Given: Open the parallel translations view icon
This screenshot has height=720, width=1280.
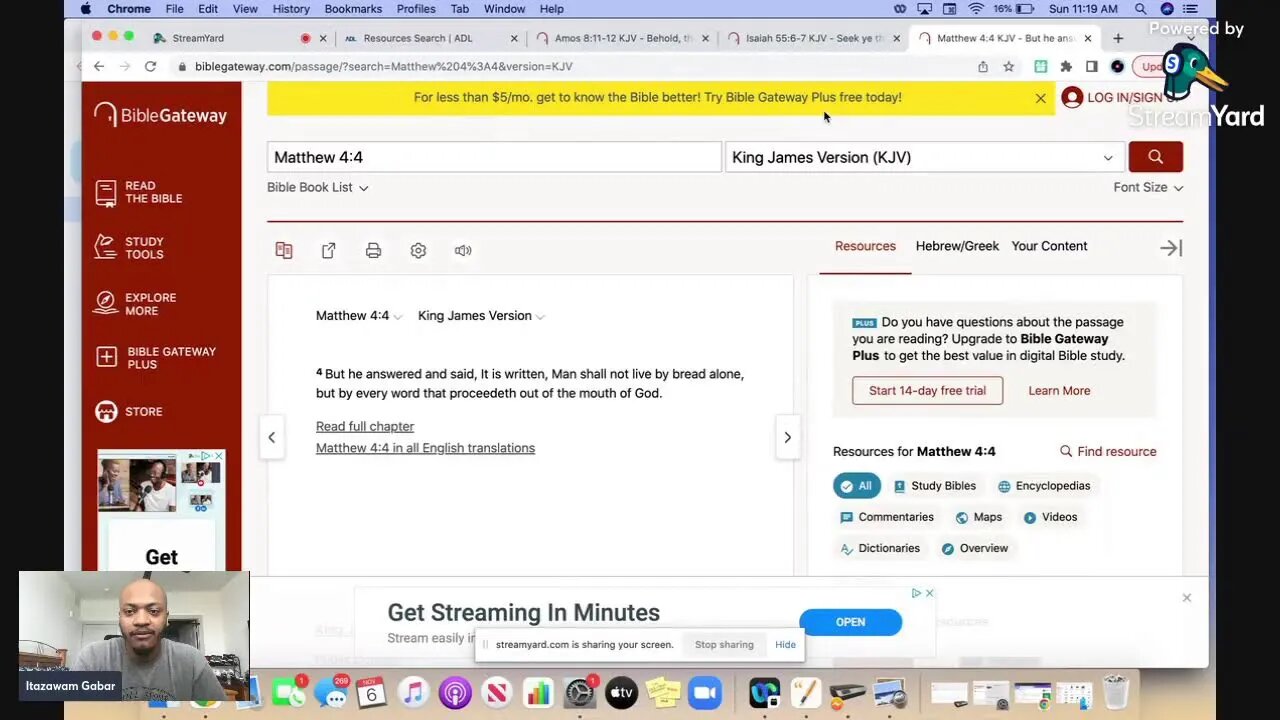Looking at the screenshot, I should coord(284,250).
